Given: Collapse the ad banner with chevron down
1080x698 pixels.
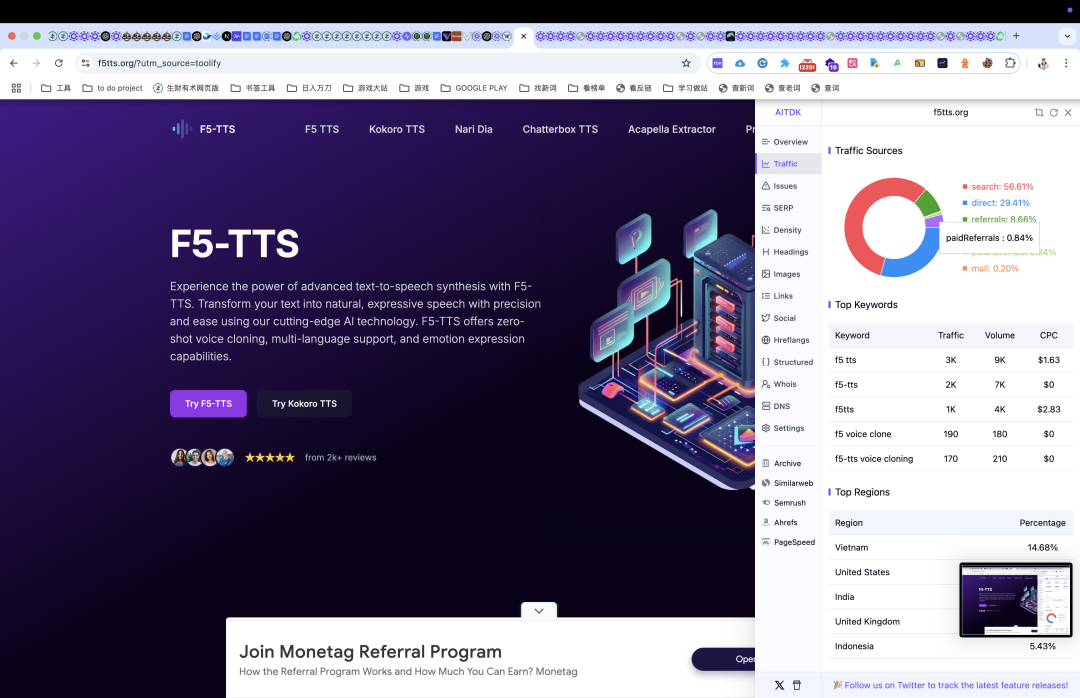Looking at the screenshot, I should pyautogui.click(x=539, y=610).
